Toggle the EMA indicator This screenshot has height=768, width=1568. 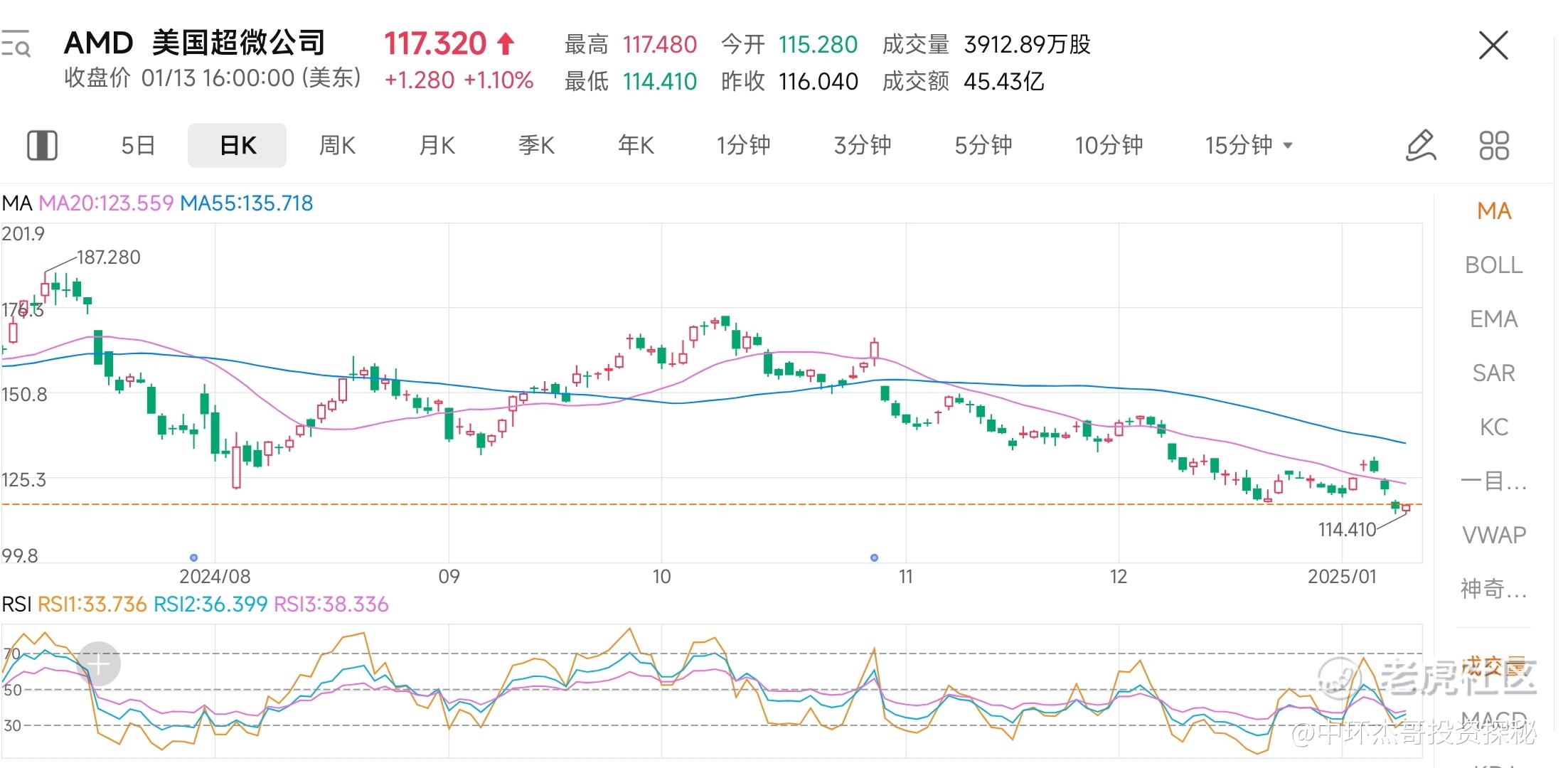click(1493, 319)
